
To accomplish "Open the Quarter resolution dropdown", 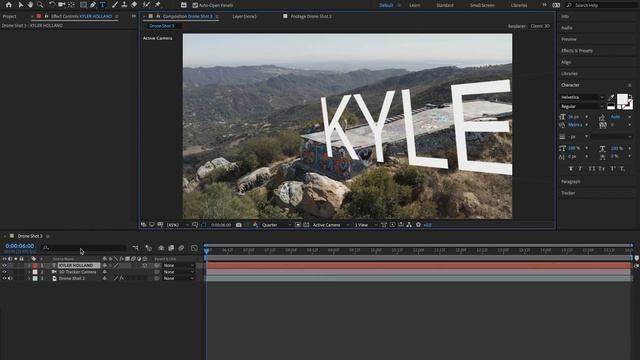I will click(x=277, y=225).
